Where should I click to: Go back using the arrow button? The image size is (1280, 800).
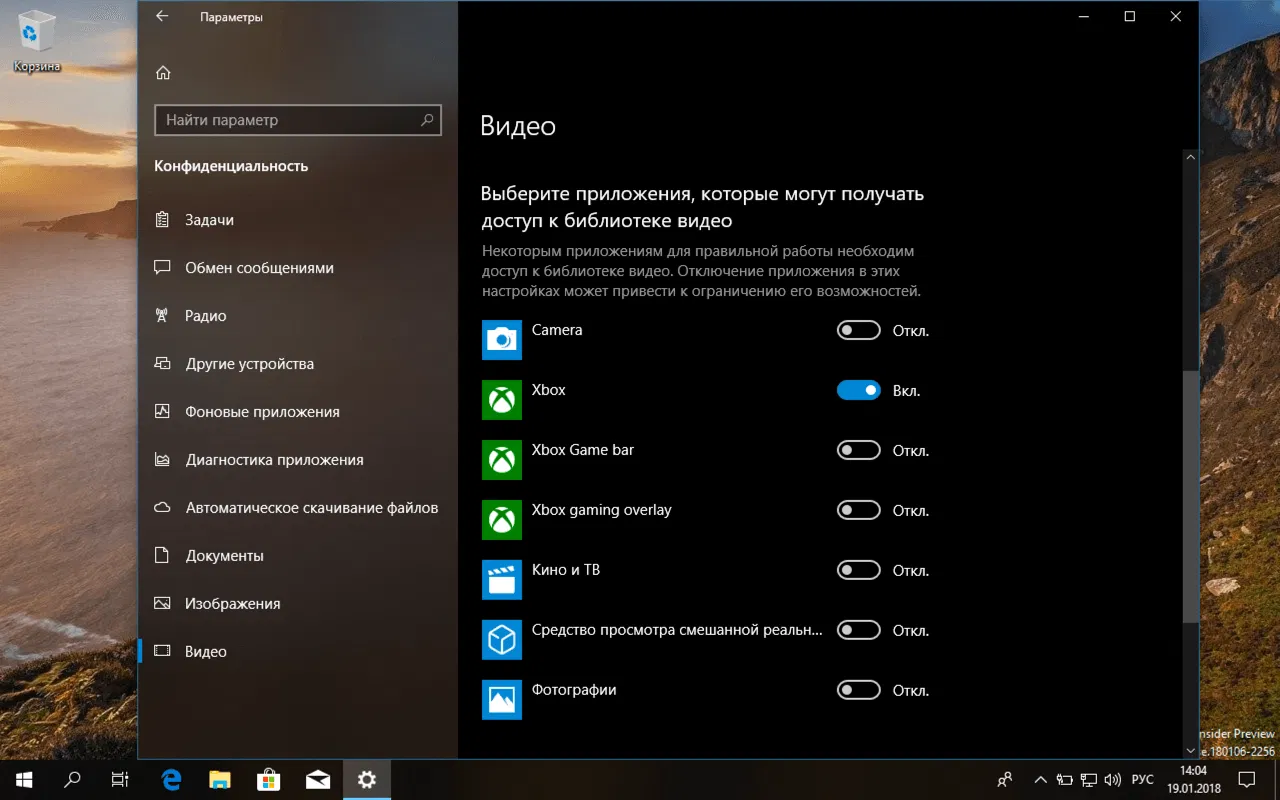click(x=160, y=16)
